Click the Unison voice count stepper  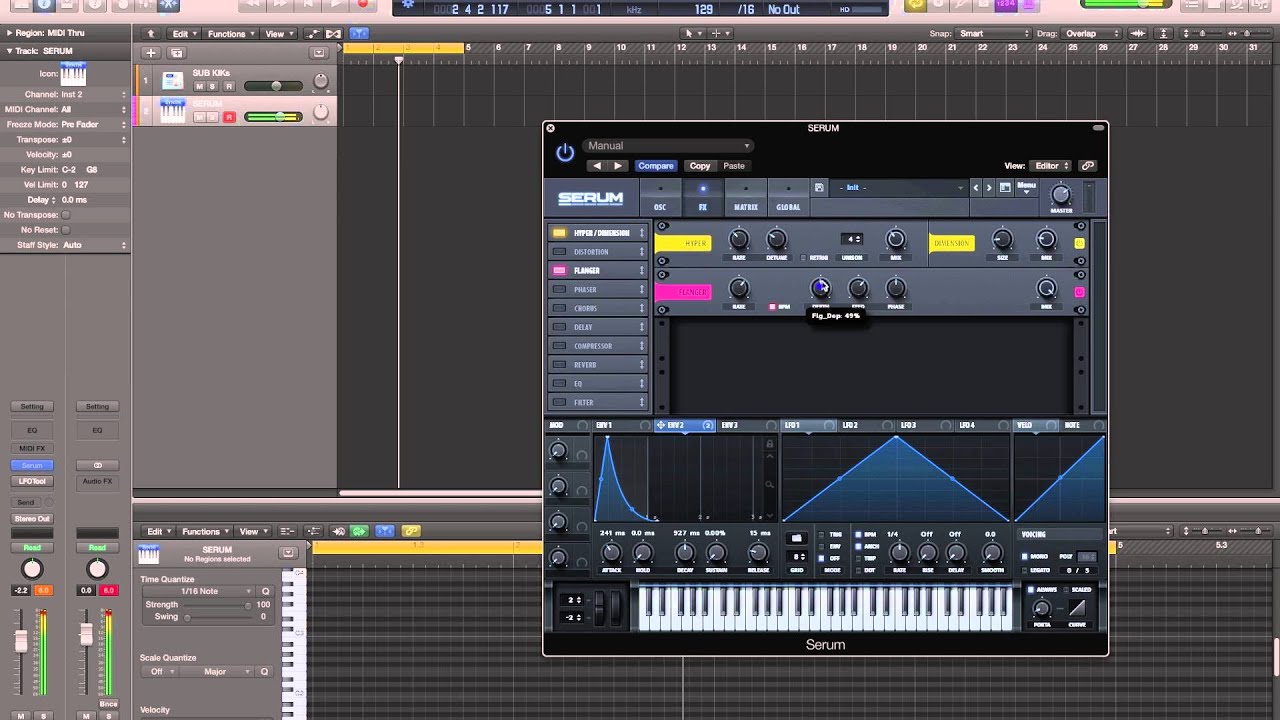tap(853, 240)
